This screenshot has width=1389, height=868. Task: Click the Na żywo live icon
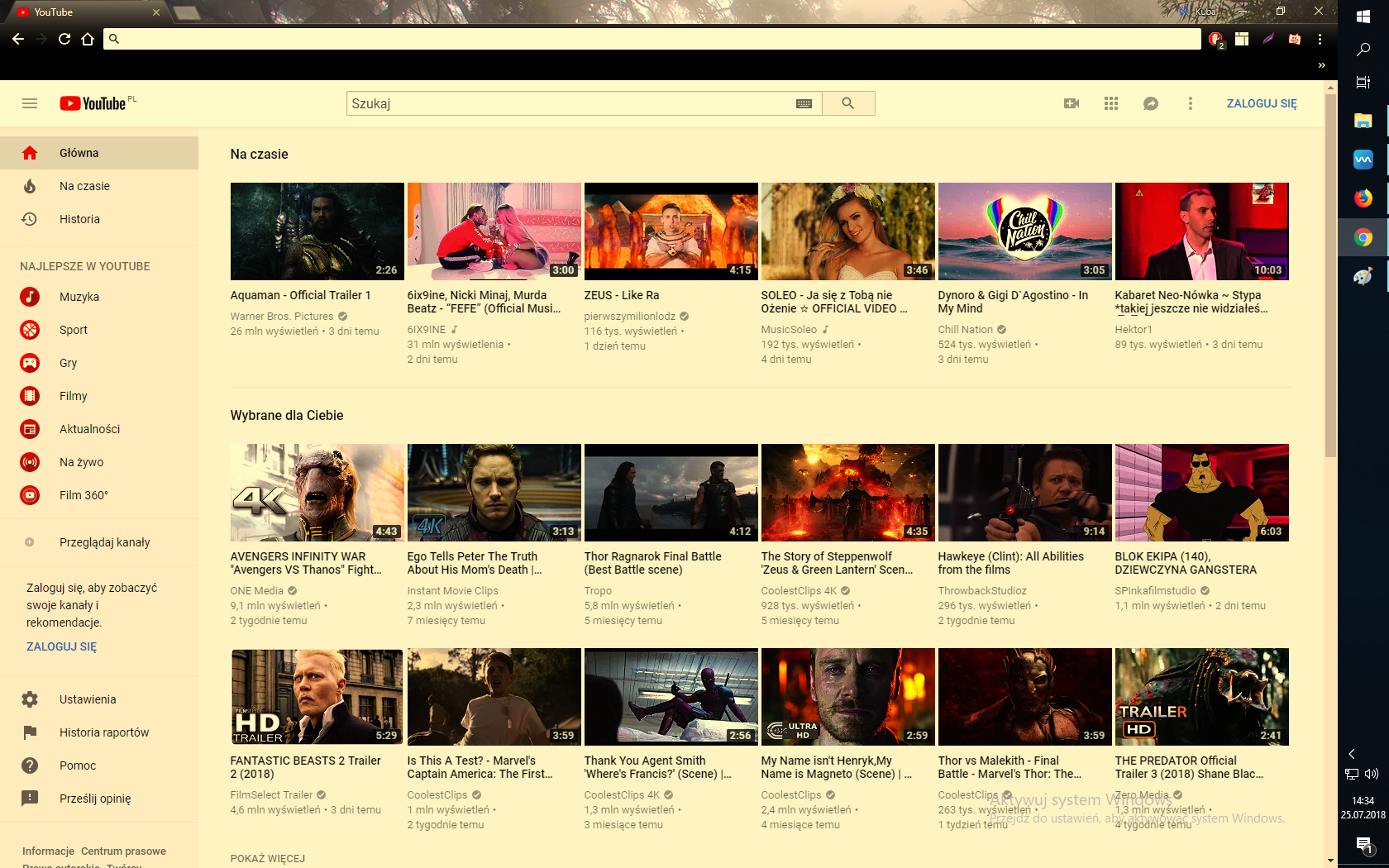30,462
